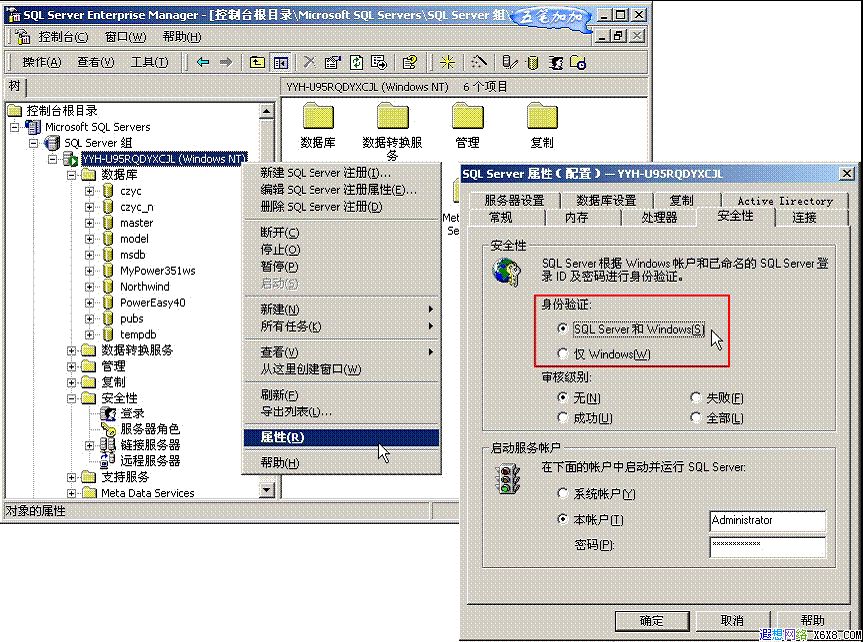
Task: Open 所有任务(K) submenu in context menu
Action: point(341,326)
